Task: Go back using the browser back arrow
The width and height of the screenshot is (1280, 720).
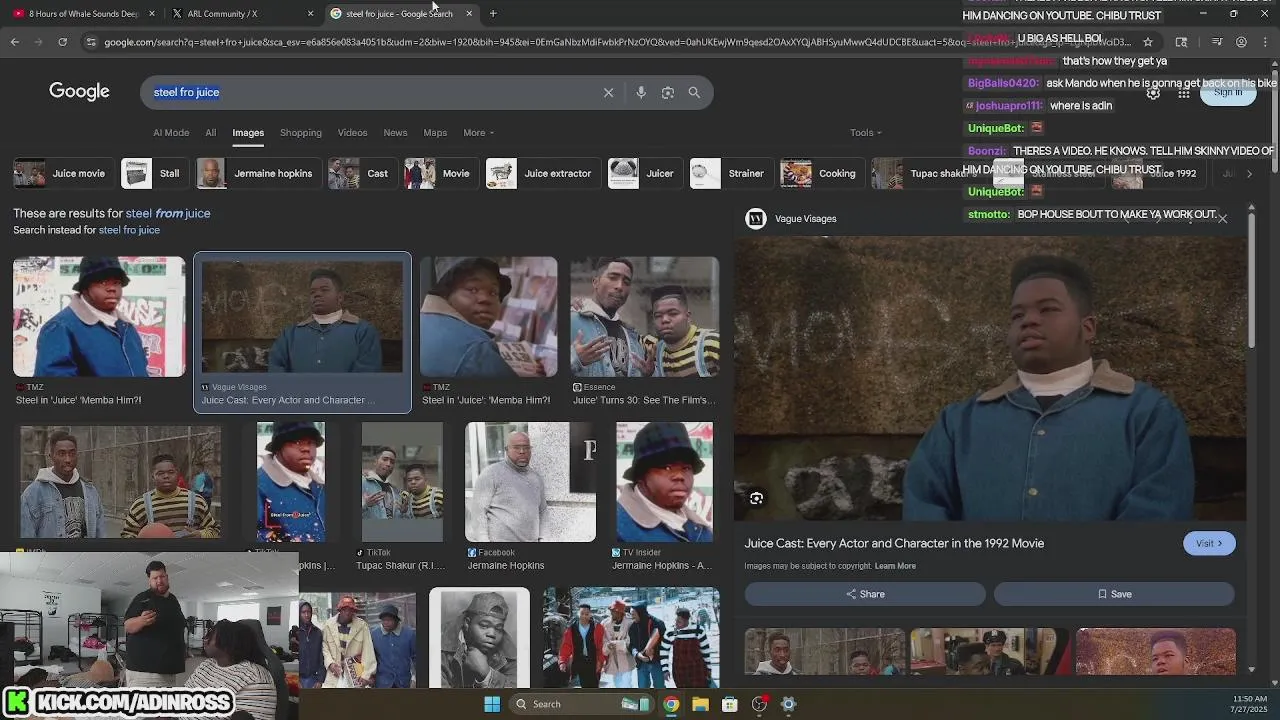Action: [x=14, y=42]
